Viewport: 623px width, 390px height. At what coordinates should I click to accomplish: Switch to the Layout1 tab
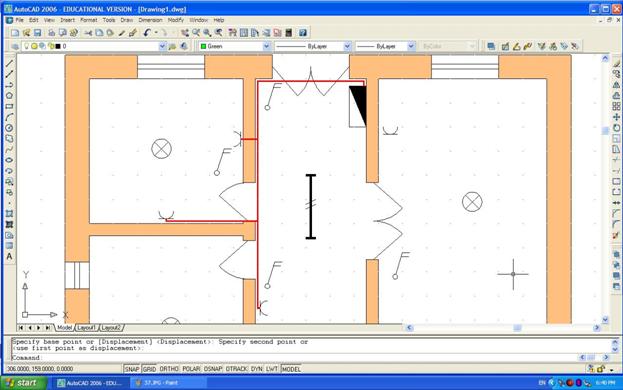coord(86,328)
